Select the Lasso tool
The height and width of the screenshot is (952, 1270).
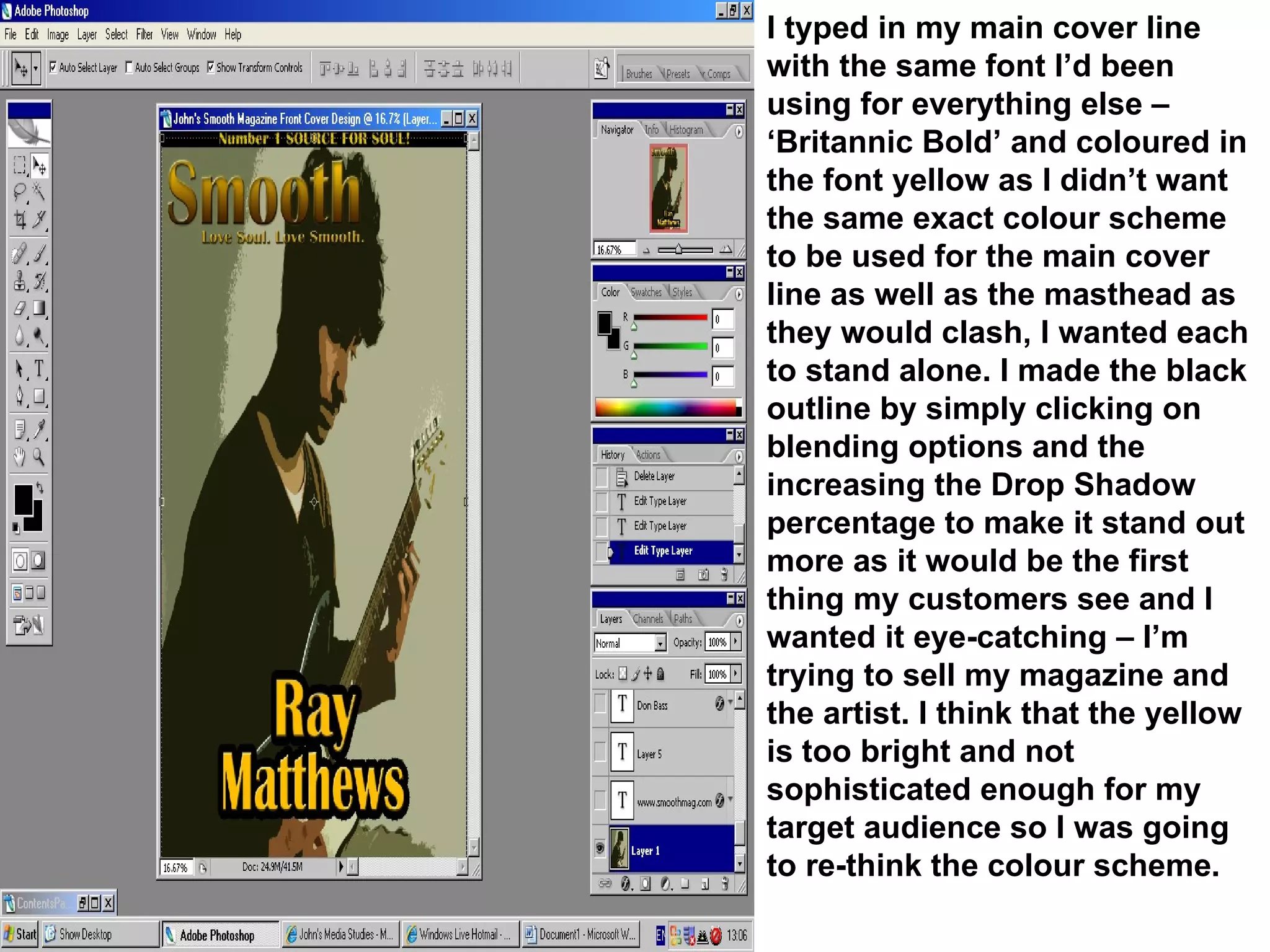click(20, 193)
